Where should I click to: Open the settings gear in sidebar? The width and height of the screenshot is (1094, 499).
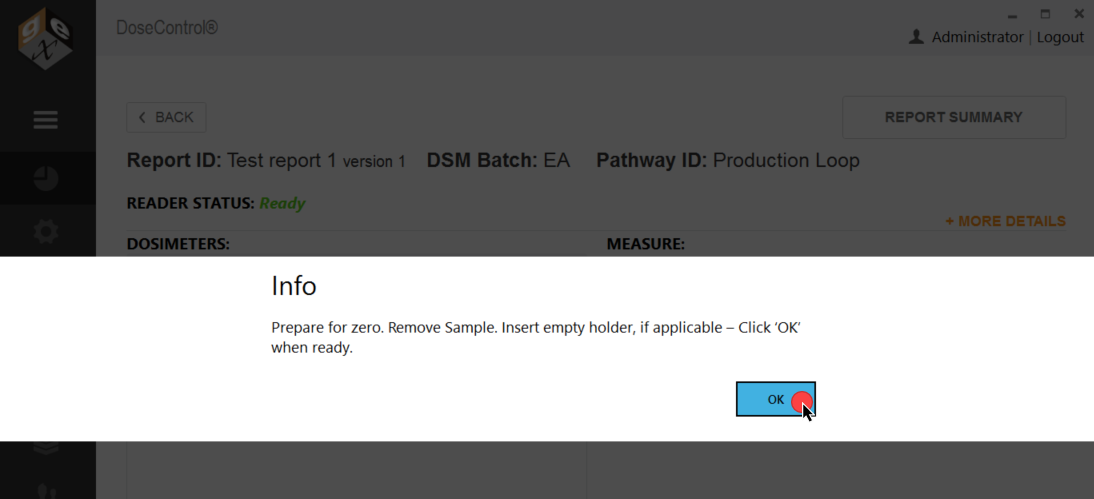click(46, 232)
